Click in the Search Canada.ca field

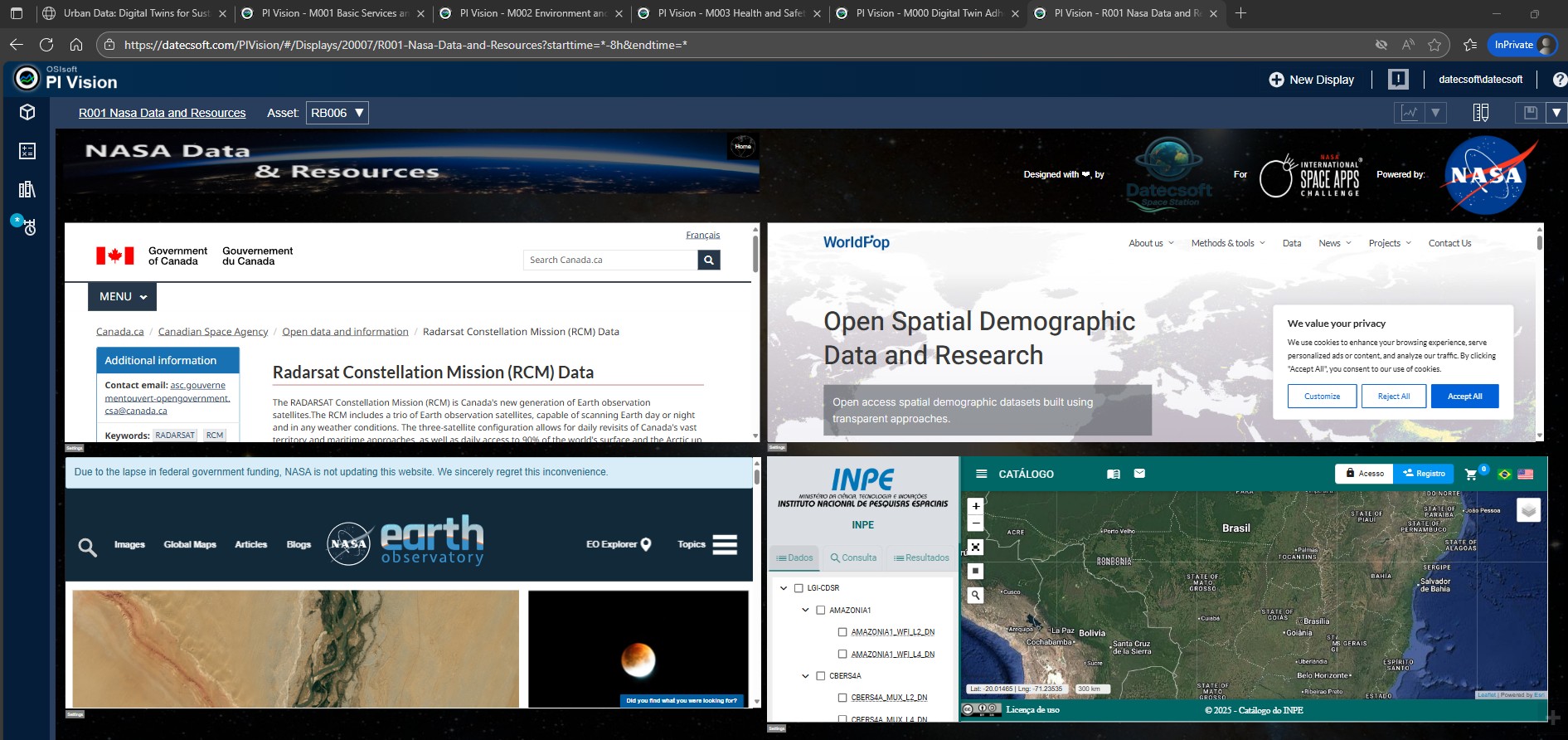point(610,260)
